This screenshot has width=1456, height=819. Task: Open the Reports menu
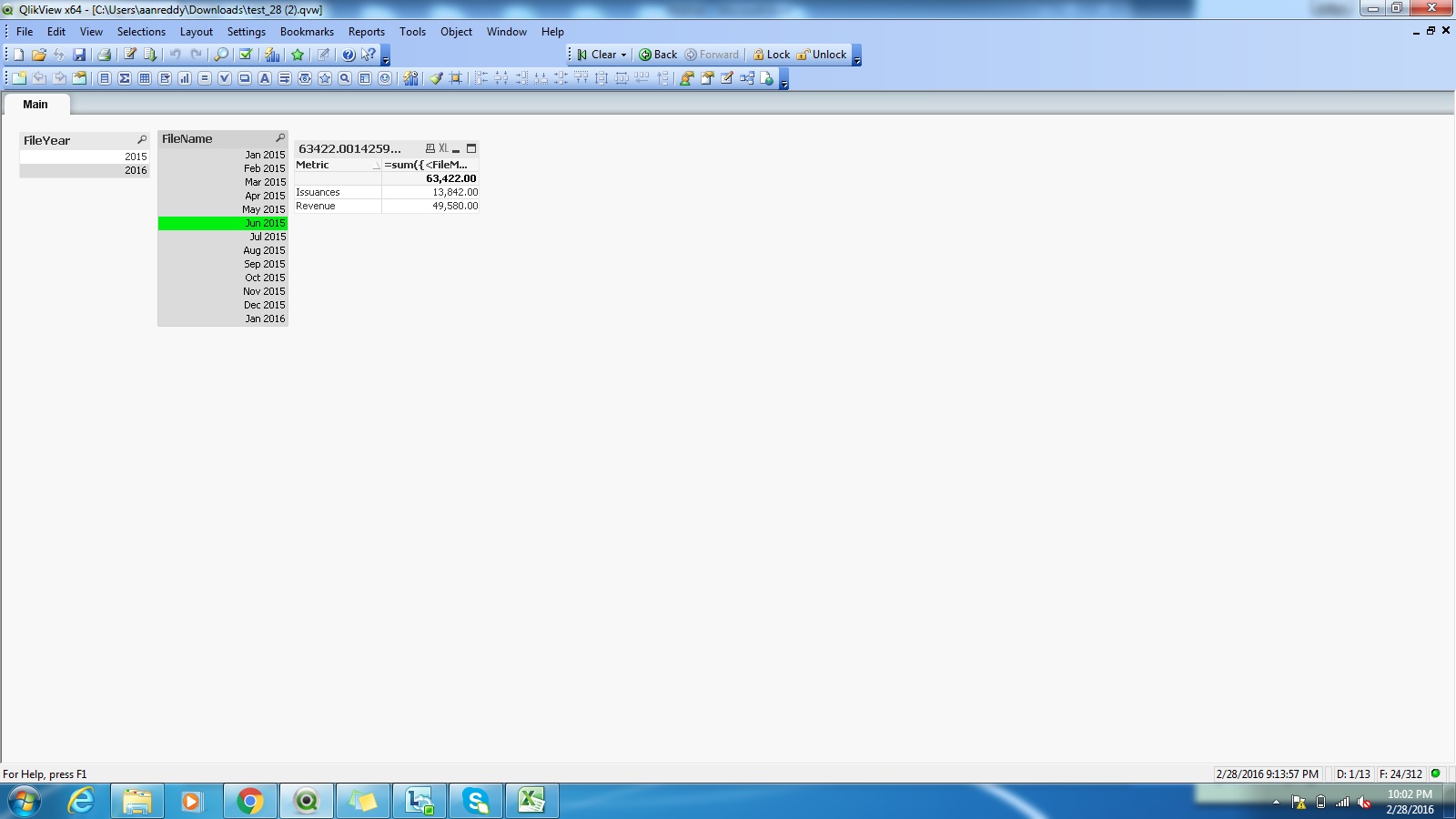[367, 32]
